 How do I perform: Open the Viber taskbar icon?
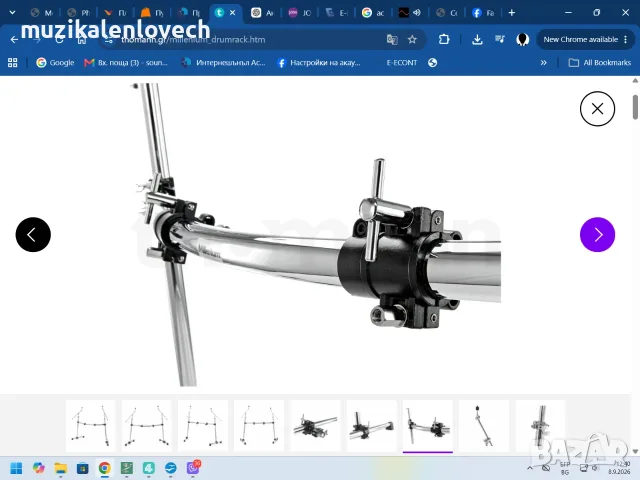193,468
